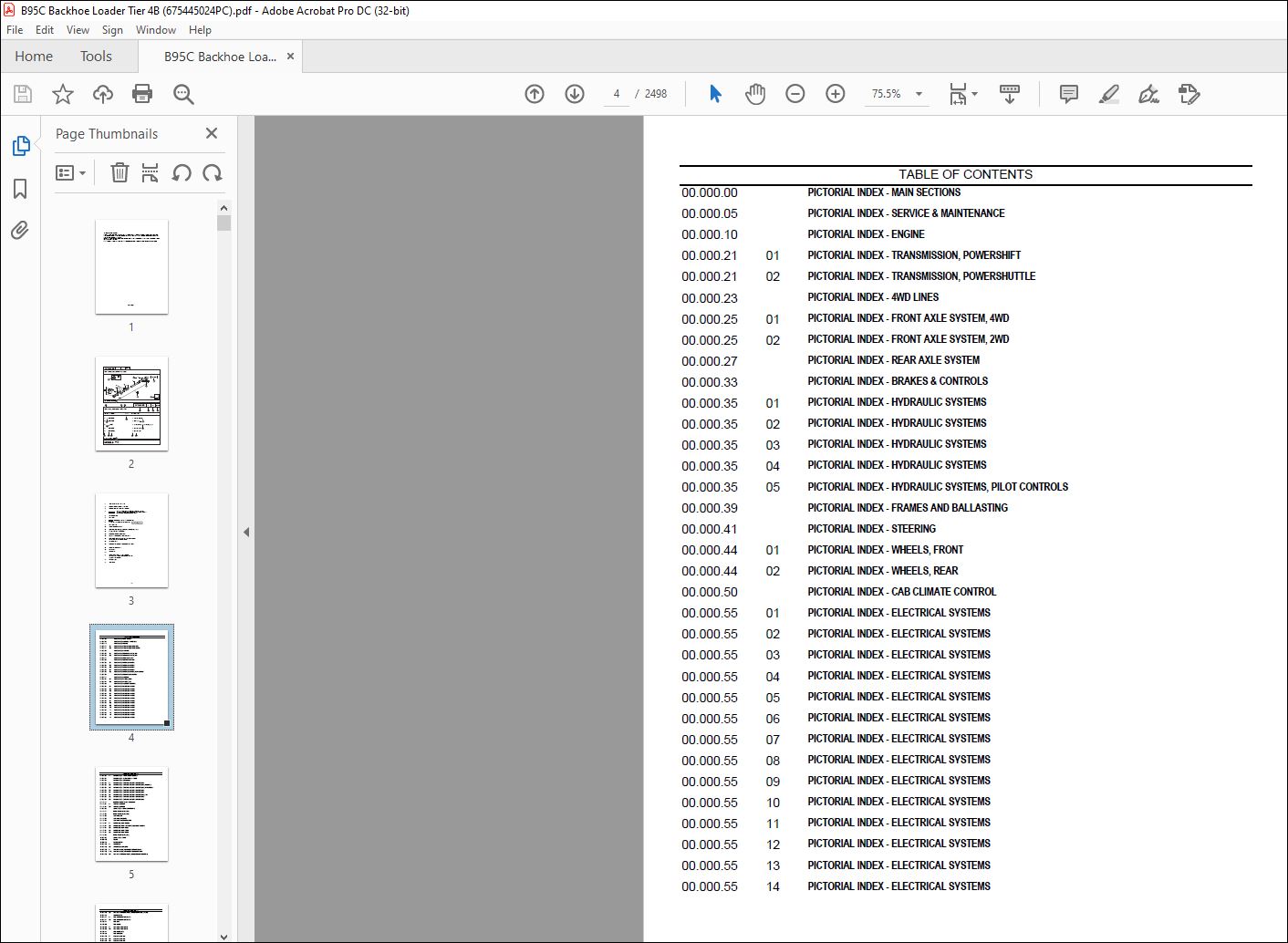
Task: Select page 4 thumbnail
Action: pos(131,677)
